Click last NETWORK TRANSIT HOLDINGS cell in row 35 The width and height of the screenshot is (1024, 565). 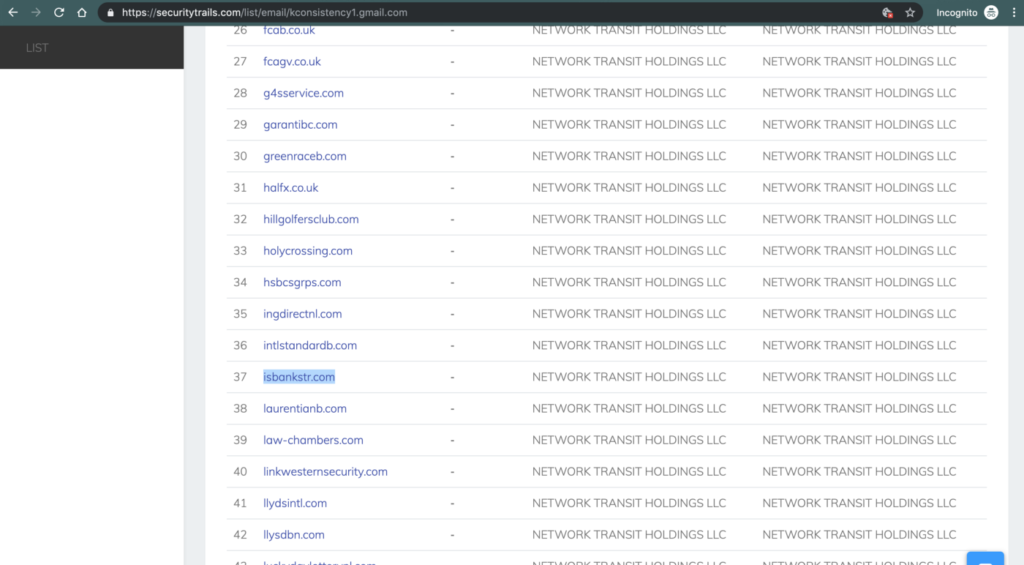point(859,314)
